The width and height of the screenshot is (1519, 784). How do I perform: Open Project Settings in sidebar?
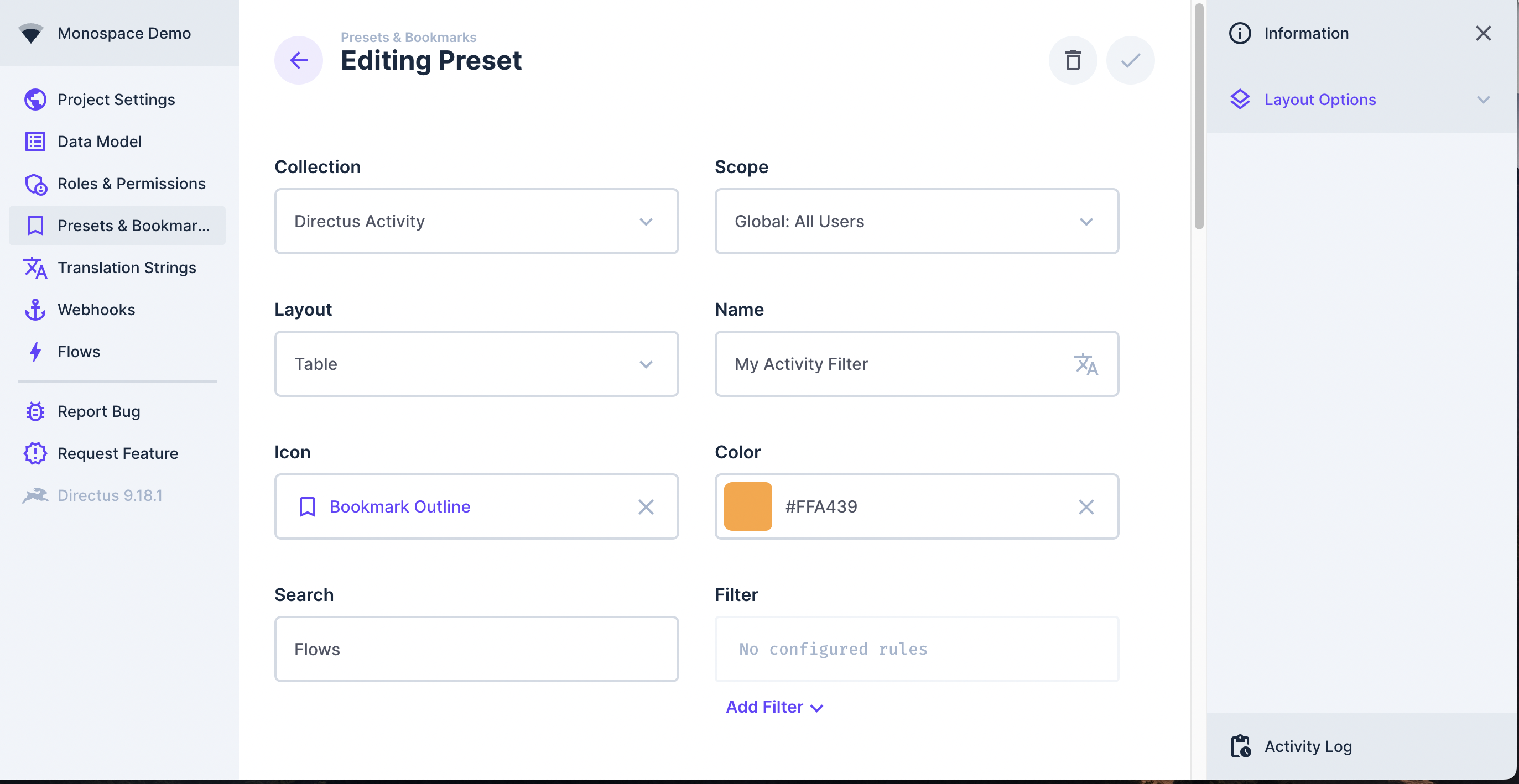117,100
